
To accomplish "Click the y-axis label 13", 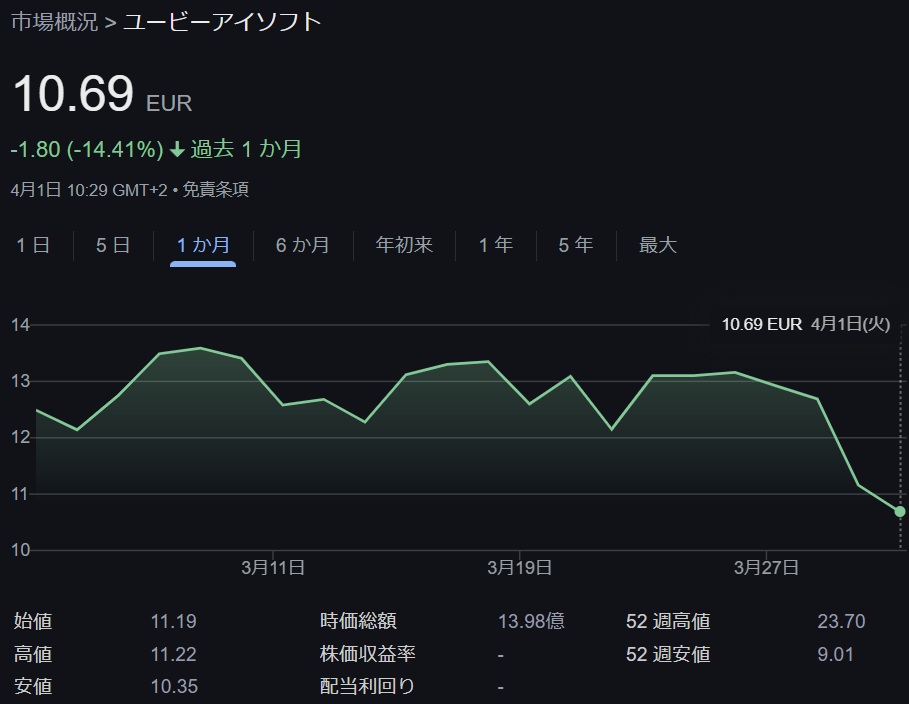I will pos(20,381).
